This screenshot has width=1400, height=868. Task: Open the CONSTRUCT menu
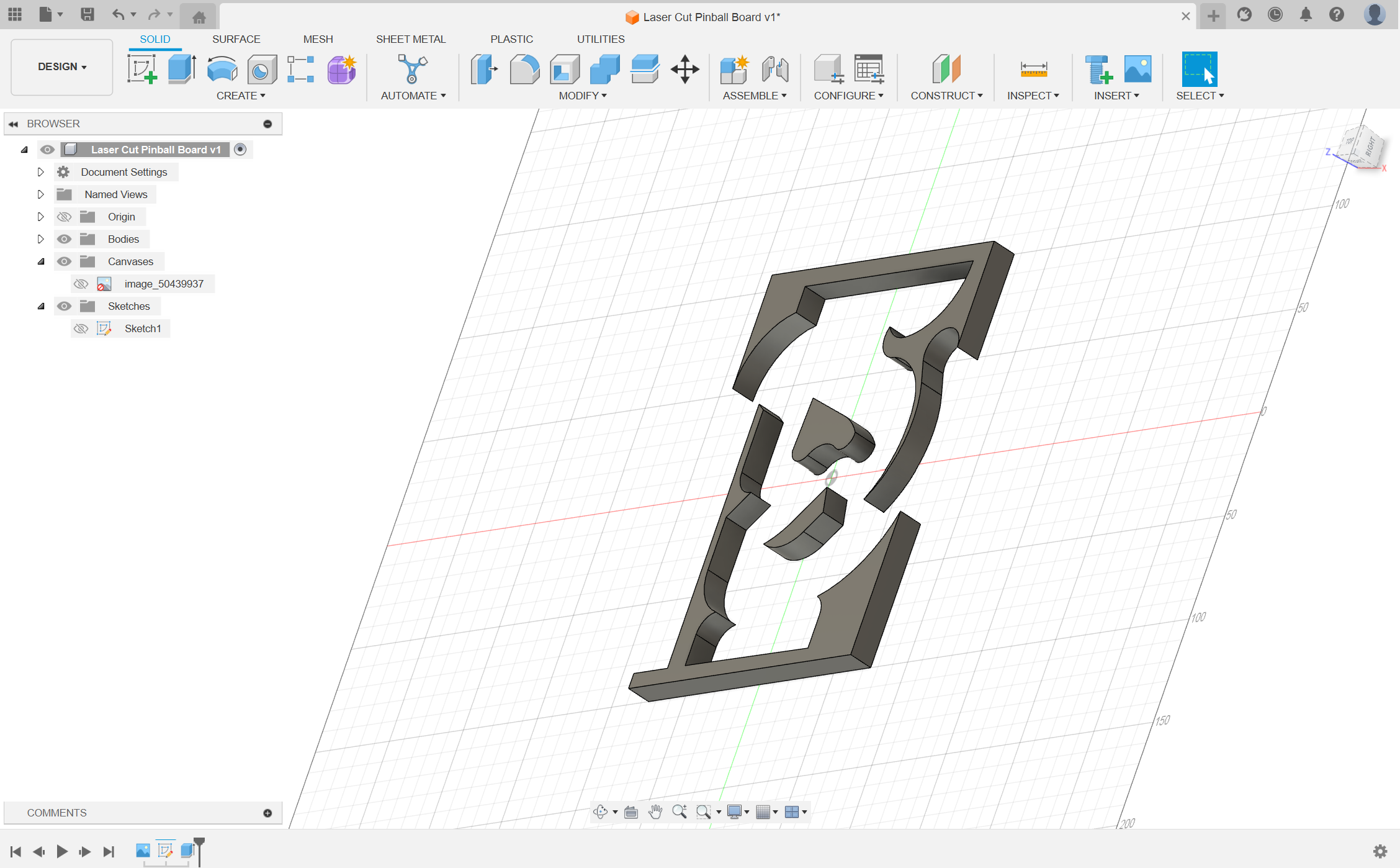(946, 96)
